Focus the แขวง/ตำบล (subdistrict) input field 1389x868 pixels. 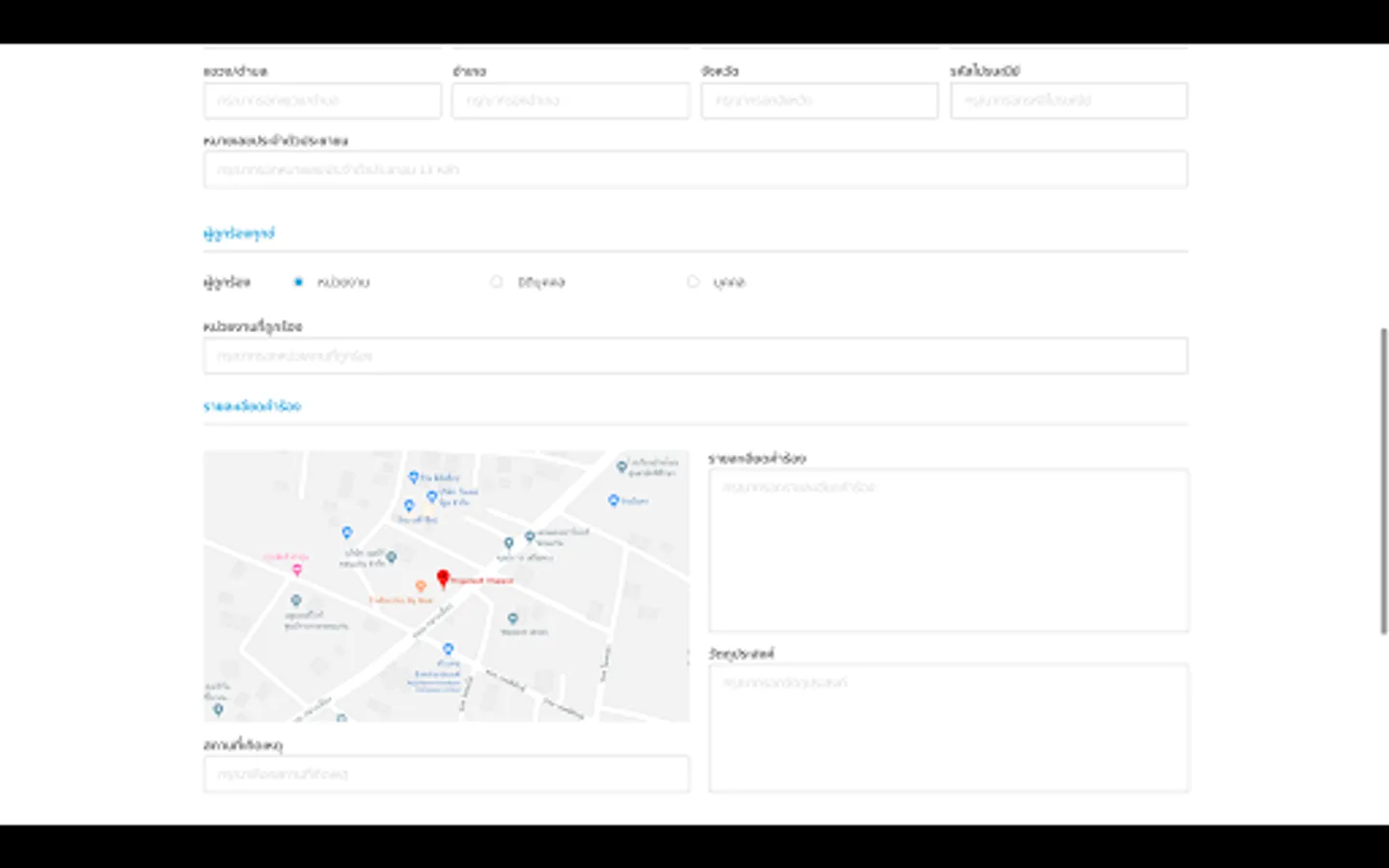pyautogui.click(x=322, y=100)
